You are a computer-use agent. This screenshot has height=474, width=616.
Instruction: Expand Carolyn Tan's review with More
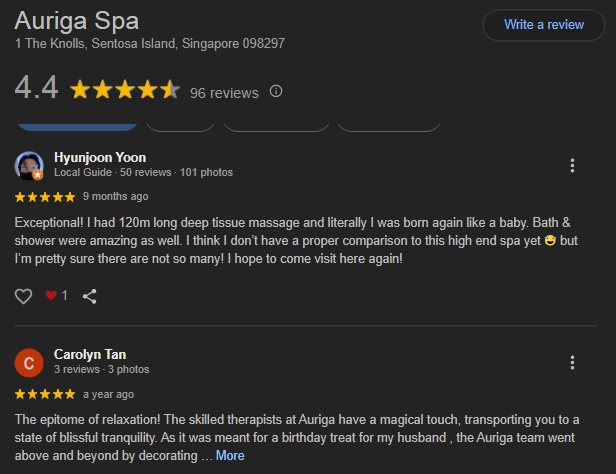(230, 455)
